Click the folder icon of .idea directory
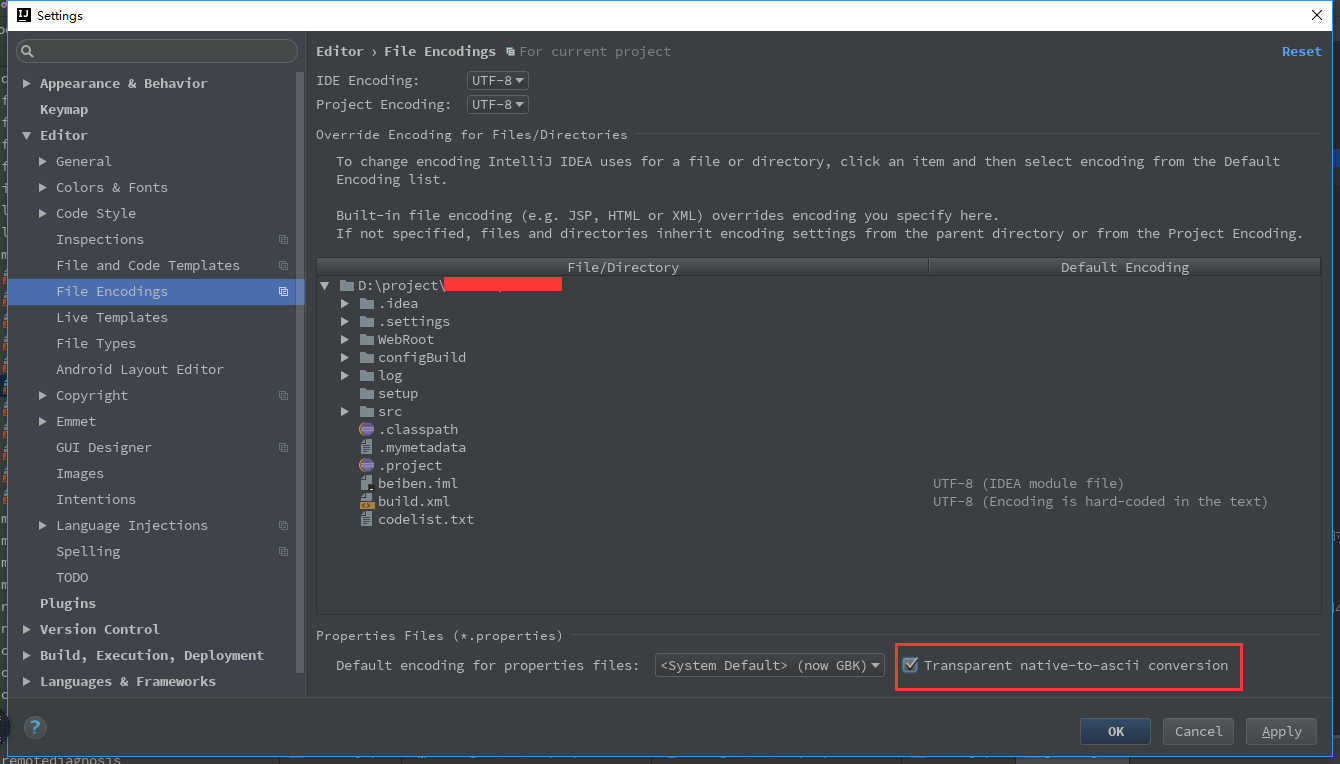Screen dimensions: 1340x764 pyautogui.click(x=367, y=303)
